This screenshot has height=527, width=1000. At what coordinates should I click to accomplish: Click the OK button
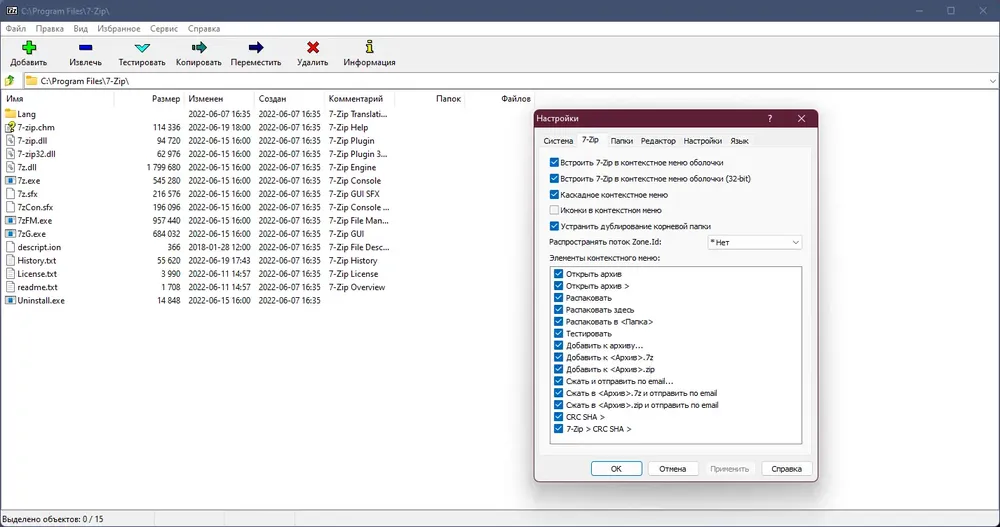(x=616, y=469)
